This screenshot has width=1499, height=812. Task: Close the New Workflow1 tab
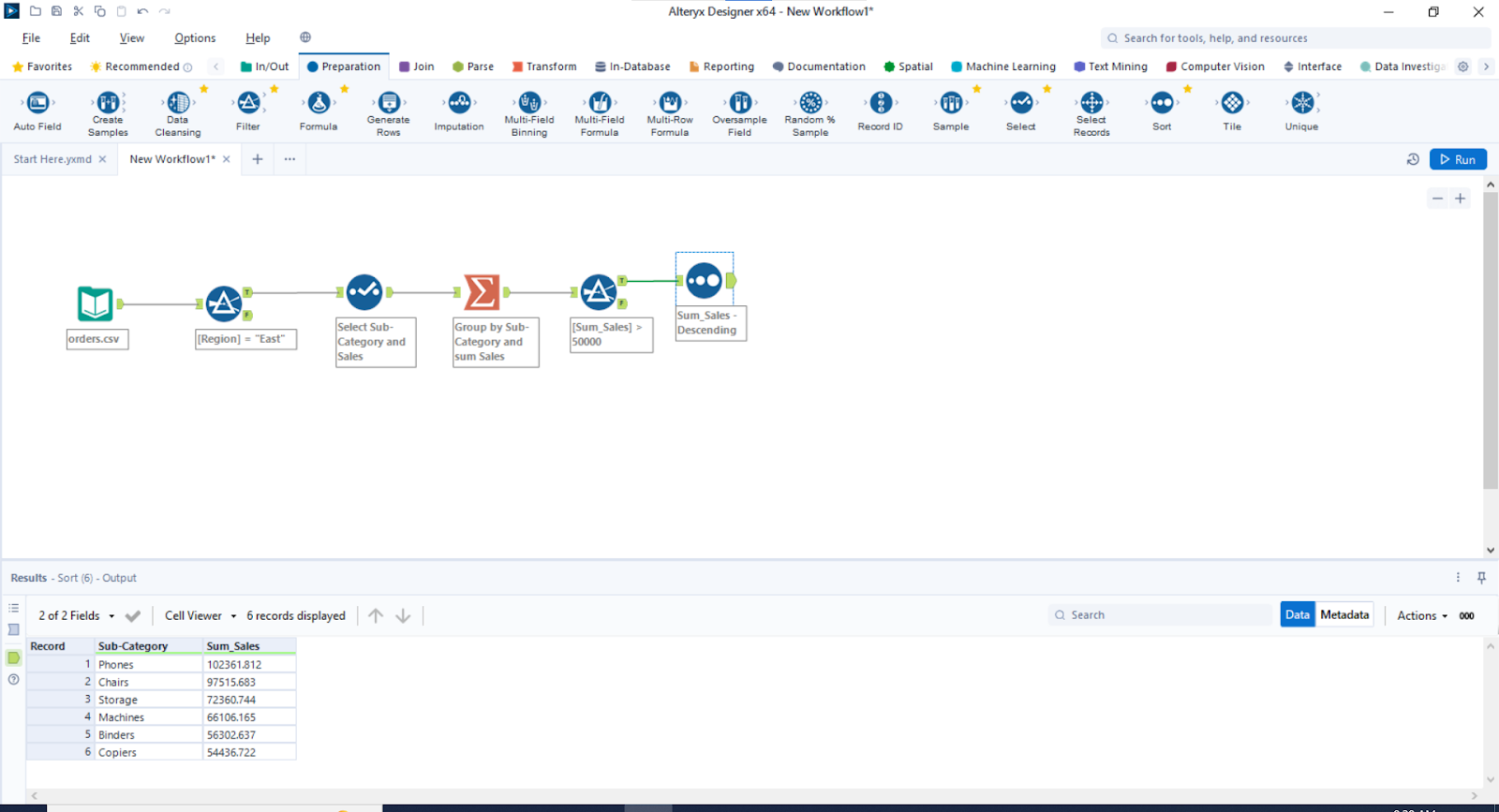tap(227, 159)
